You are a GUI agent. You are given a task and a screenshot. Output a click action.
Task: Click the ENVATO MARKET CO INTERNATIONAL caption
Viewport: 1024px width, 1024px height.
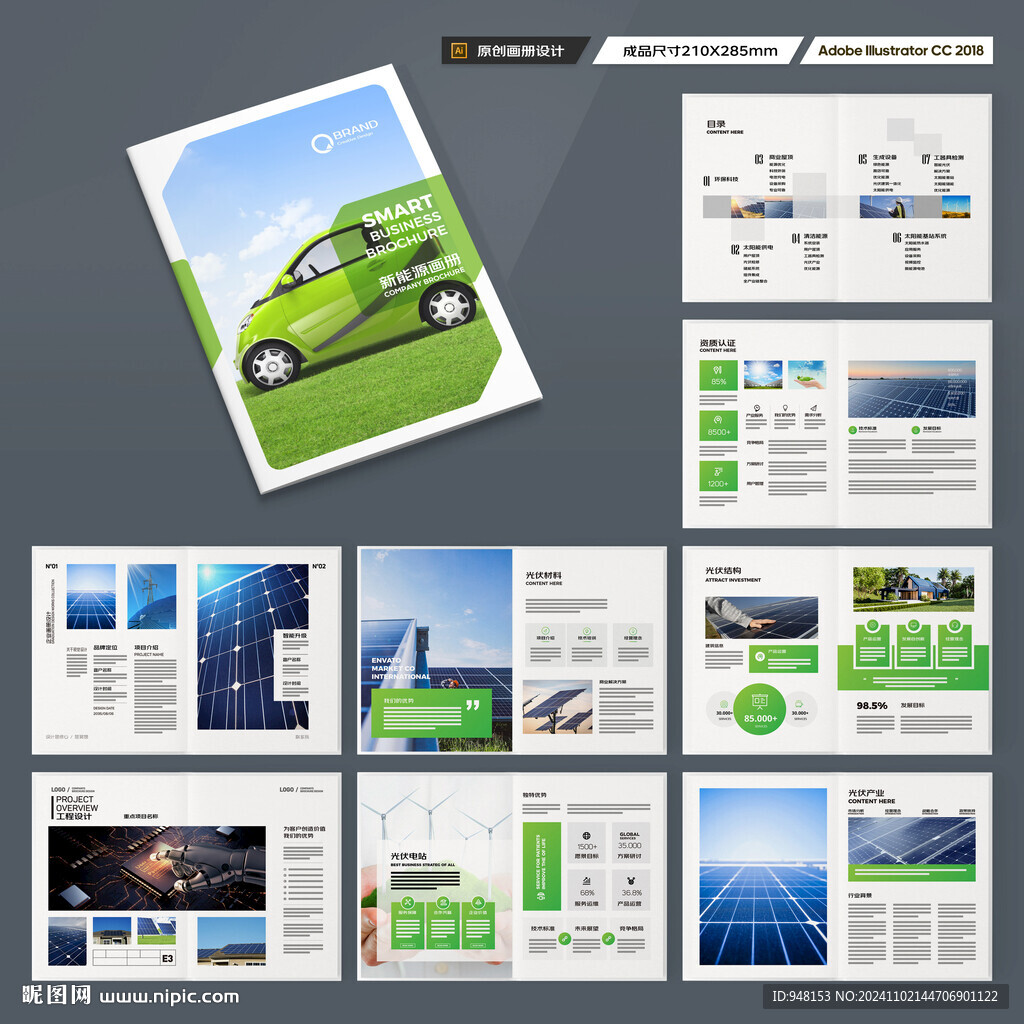[x=400, y=669]
